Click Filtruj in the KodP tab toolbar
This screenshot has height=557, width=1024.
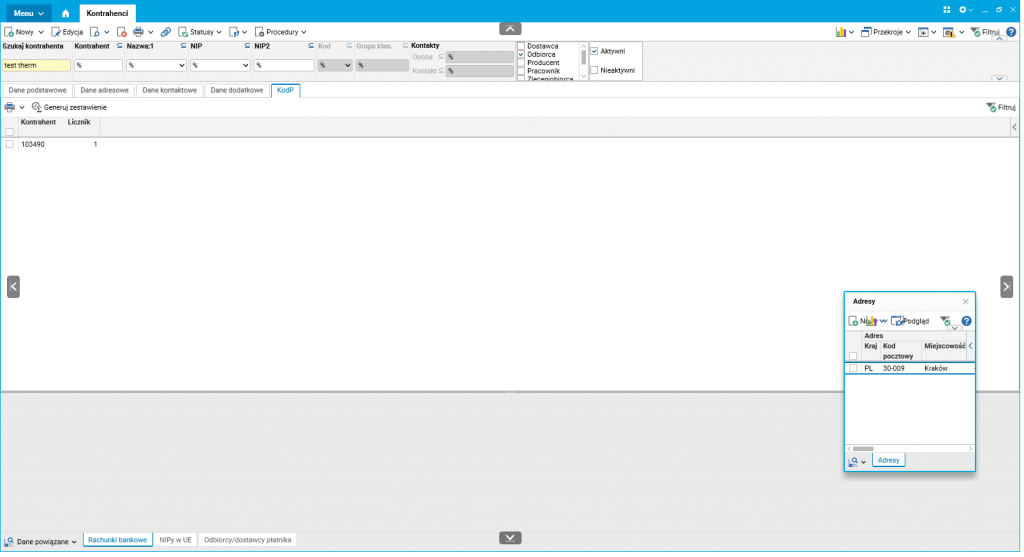1001,107
